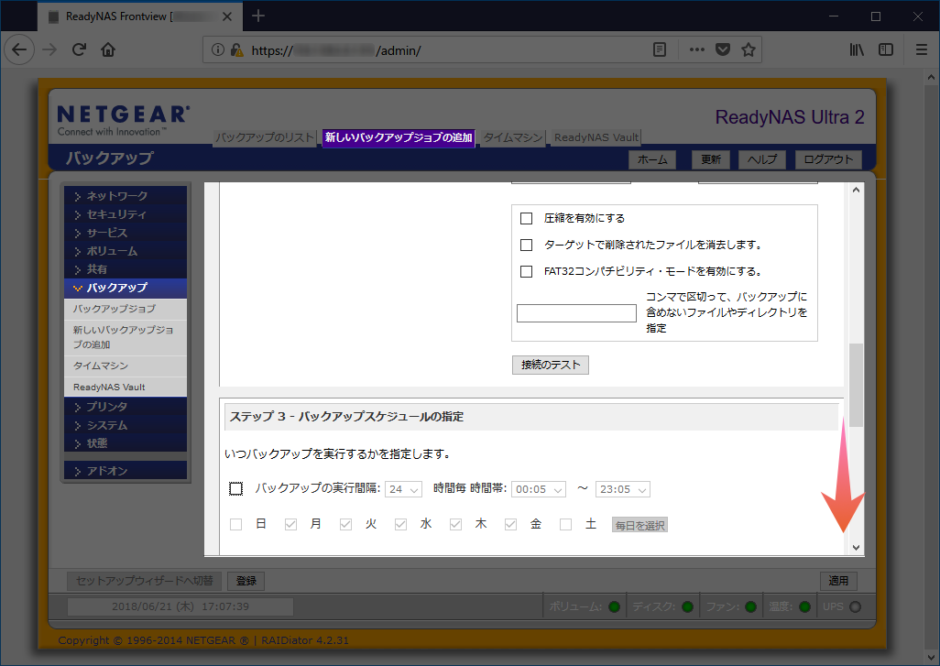This screenshot has height=666, width=940.
Task: Click the sidebars toggle icon in Firefox toolbar
Action: (884, 48)
